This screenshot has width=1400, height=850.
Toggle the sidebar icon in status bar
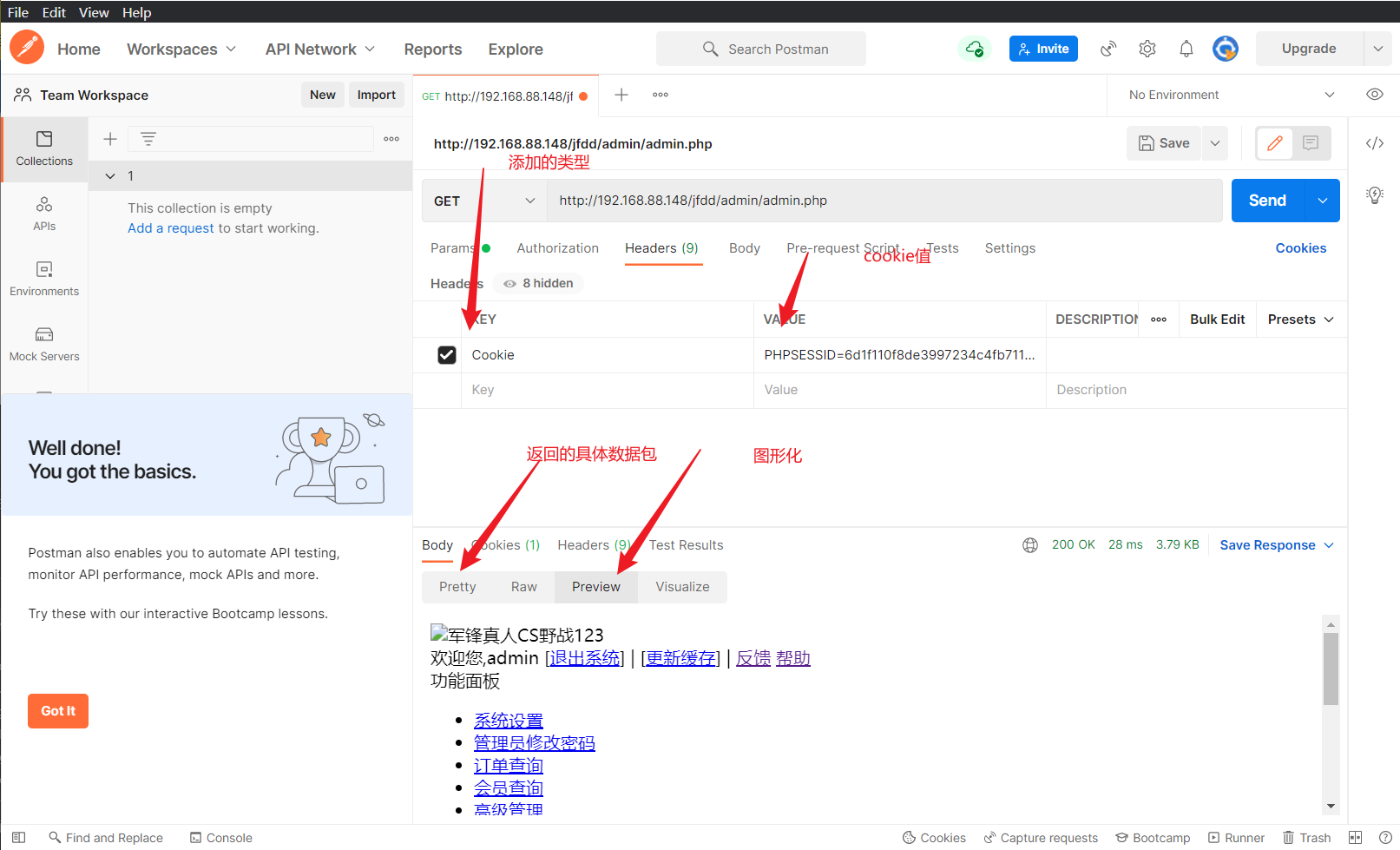point(18,838)
